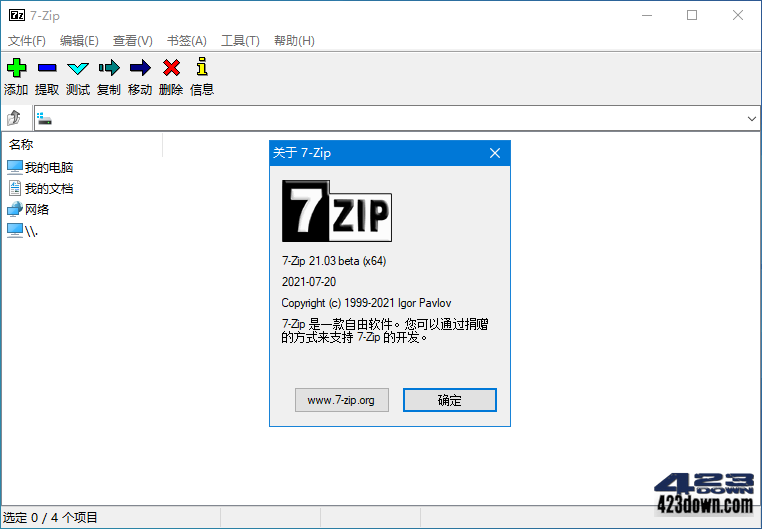Click the computer icon next to 我的电脑
Image resolution: width=762 pixels, height=529 pixels.
point(15,168)
